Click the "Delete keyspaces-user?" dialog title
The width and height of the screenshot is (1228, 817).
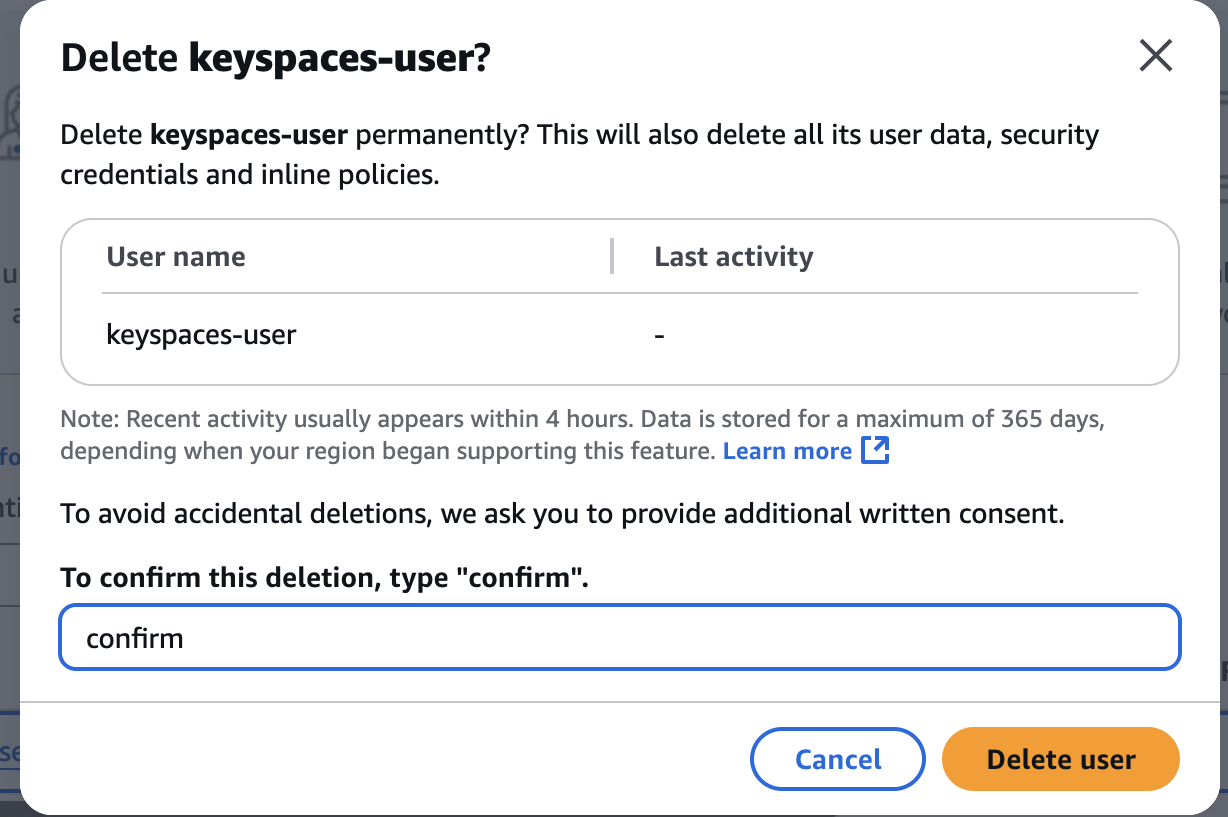coord(276,58)
